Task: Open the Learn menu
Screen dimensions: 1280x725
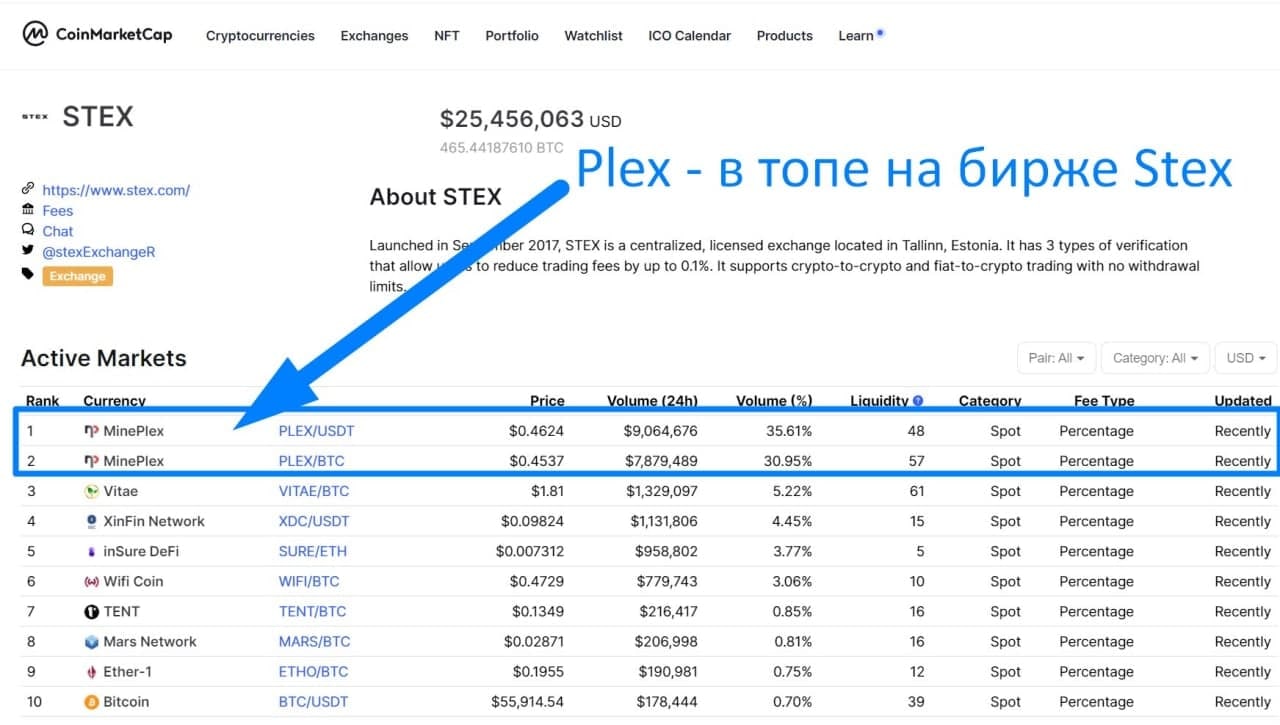Action: click(856, 35)
